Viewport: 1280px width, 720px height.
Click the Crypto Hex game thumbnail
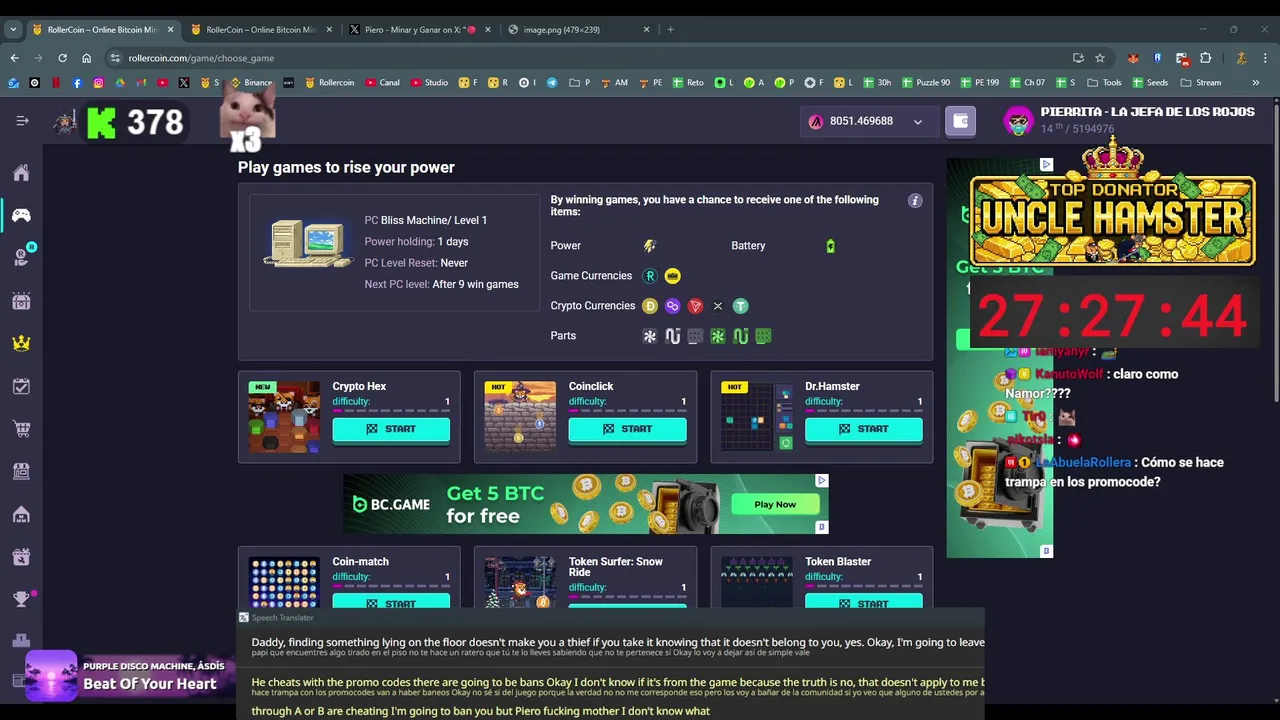[x=284, y=416]
